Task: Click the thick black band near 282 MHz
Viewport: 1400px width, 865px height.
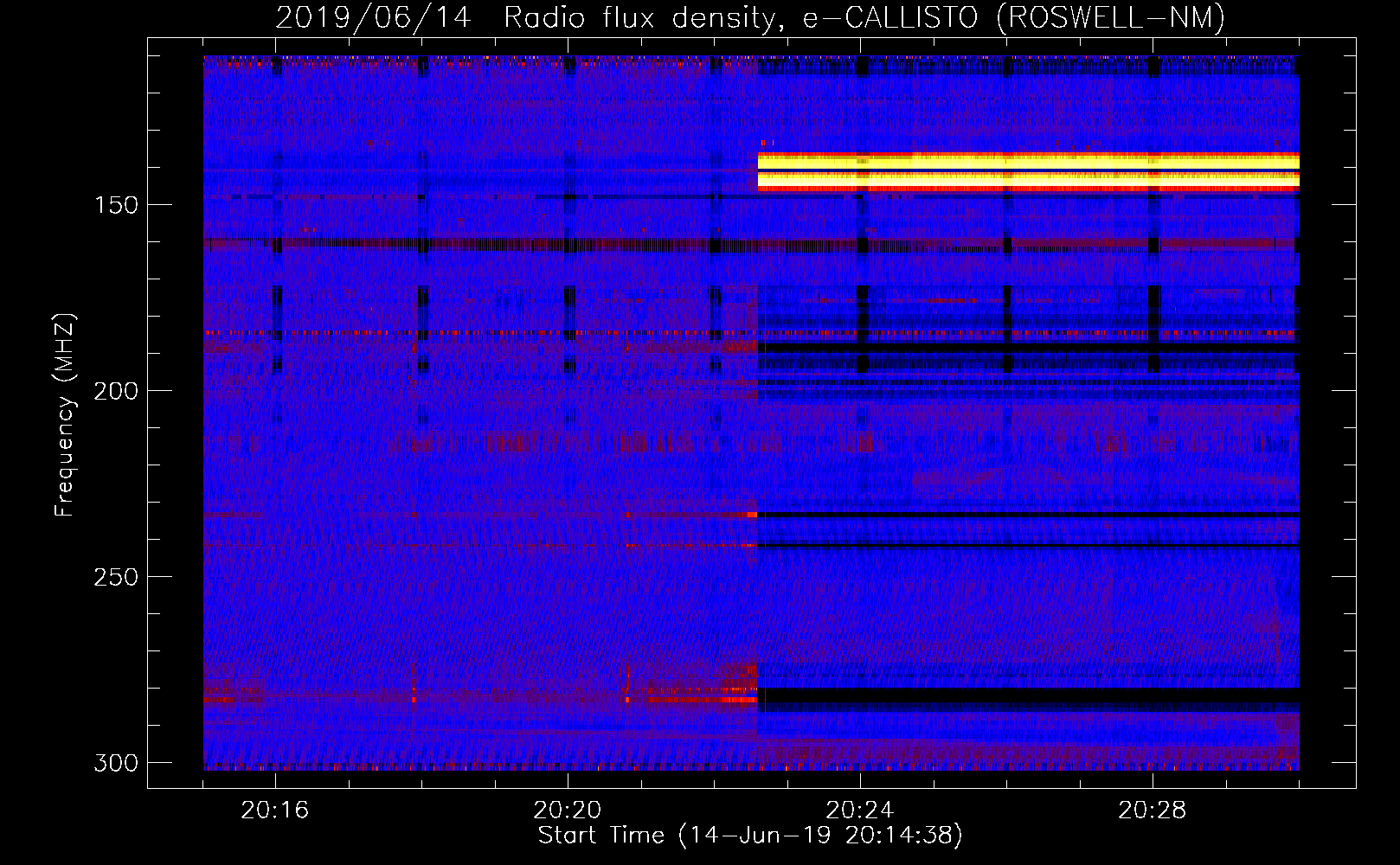Action: point(1029,695)
